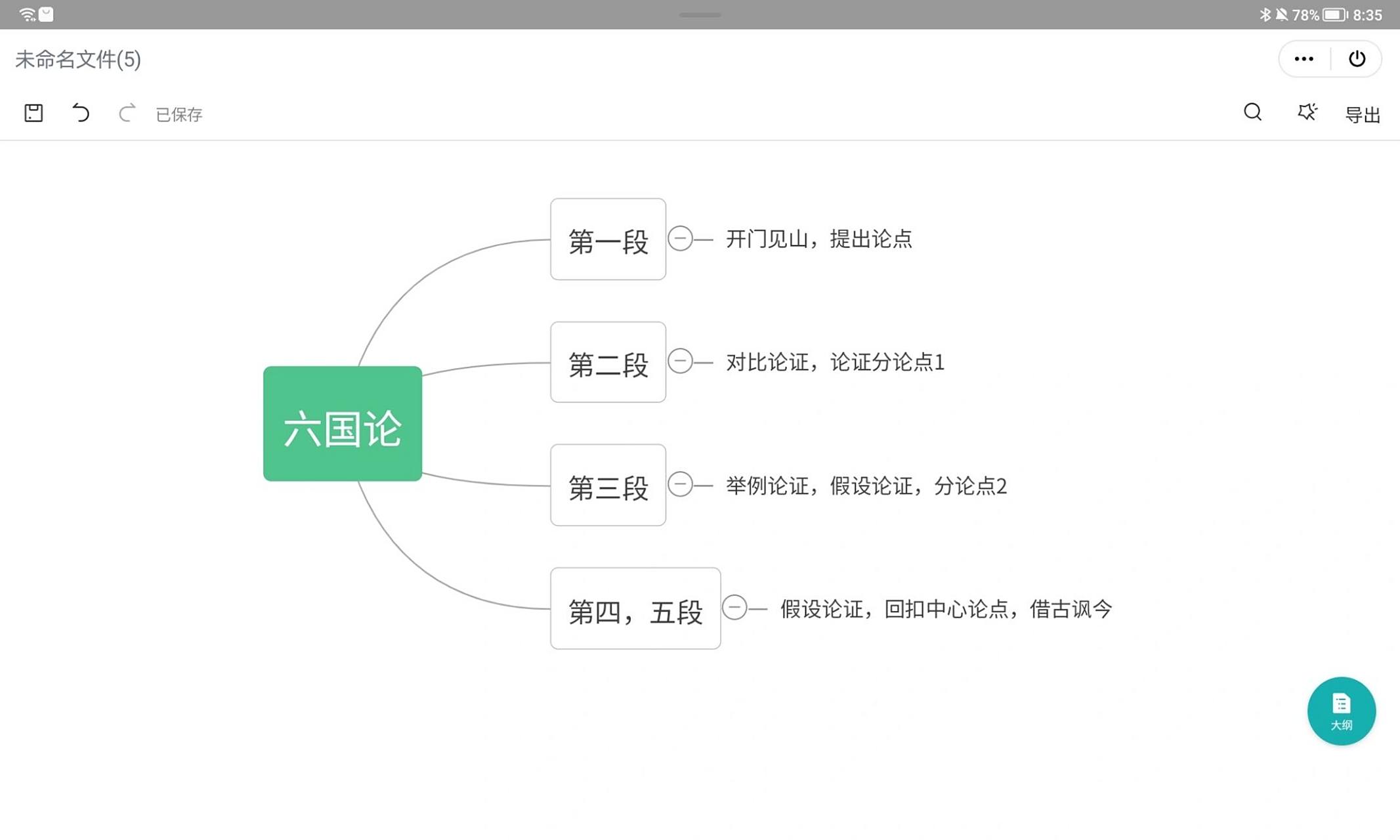Select the 开门见山，提出论点 text node
1400x840 pixels.
[x=818, y=239]
